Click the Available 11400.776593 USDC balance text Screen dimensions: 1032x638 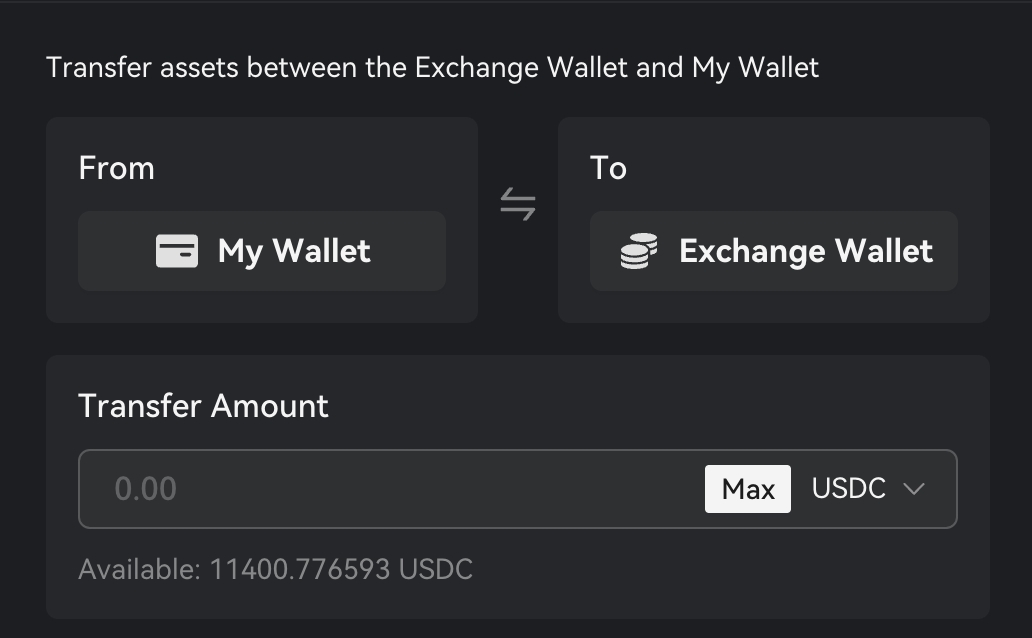coord(275,570)
